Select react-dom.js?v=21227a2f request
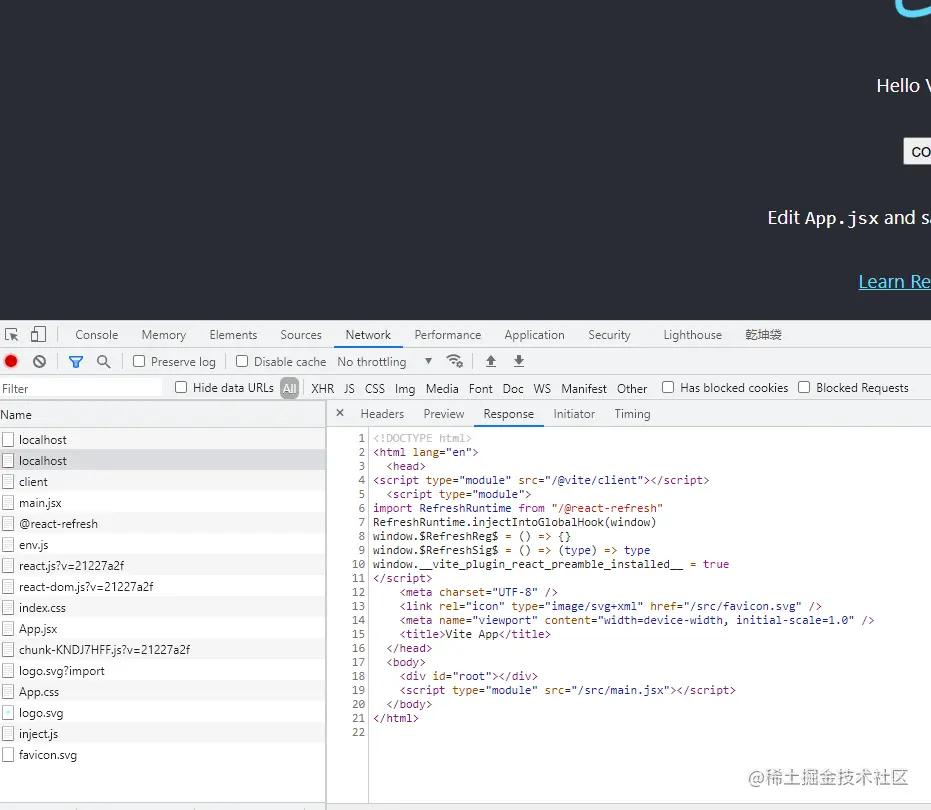The width and height of the screenshot is (931, 810). (x=163, y=587)
